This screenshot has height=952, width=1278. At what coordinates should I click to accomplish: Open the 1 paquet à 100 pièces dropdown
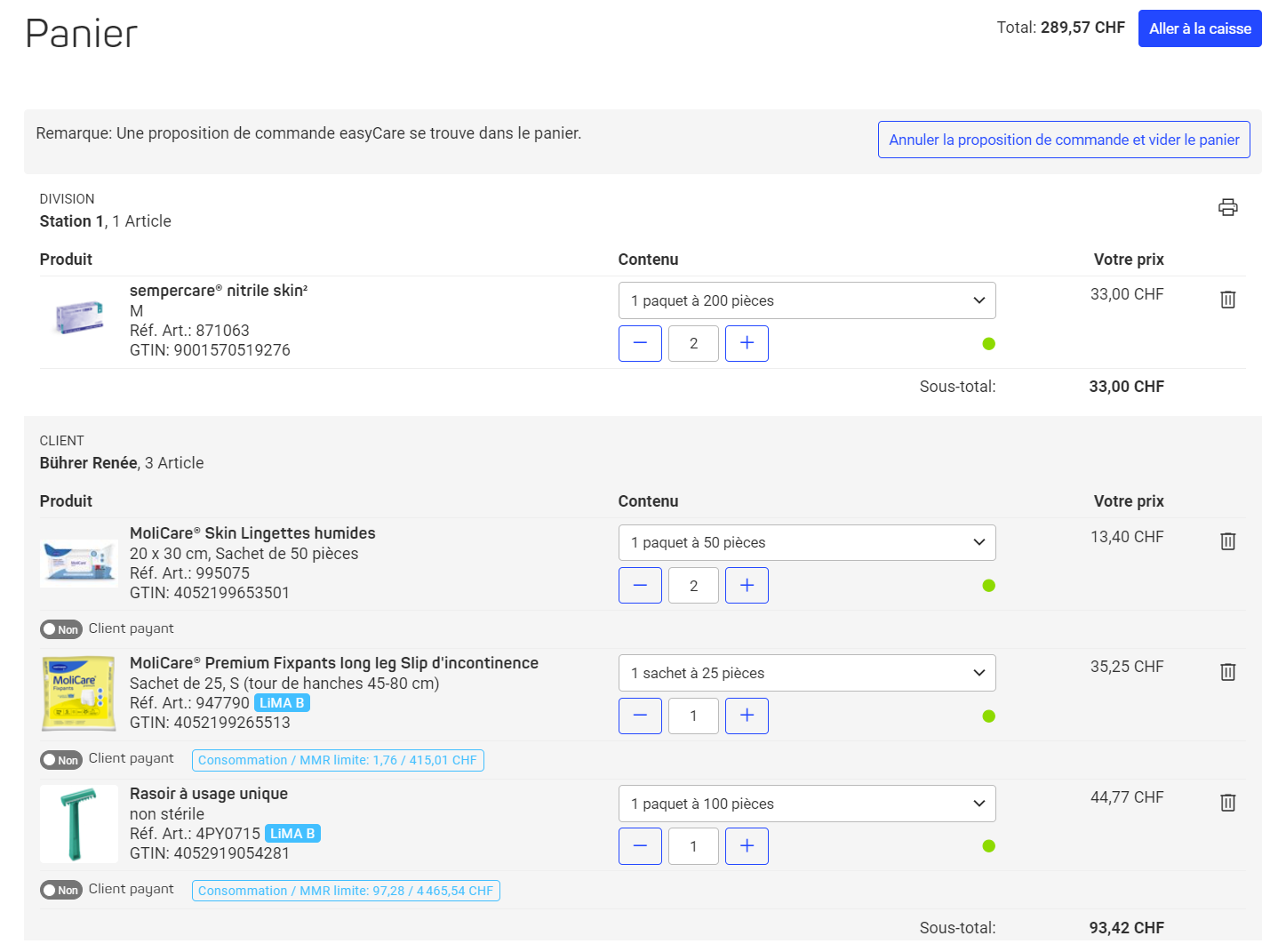click(x=807, y=804)
